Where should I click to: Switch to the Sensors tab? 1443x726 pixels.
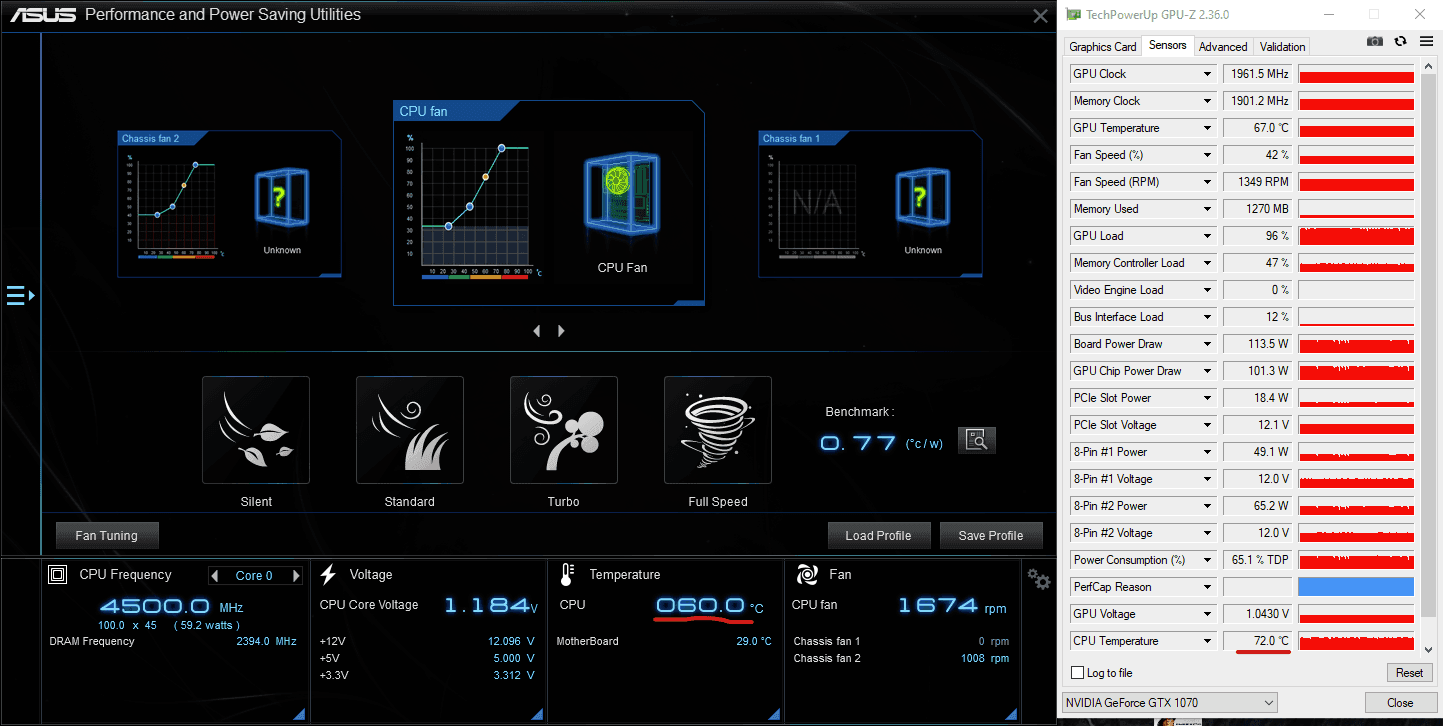tap(1167, 45)
